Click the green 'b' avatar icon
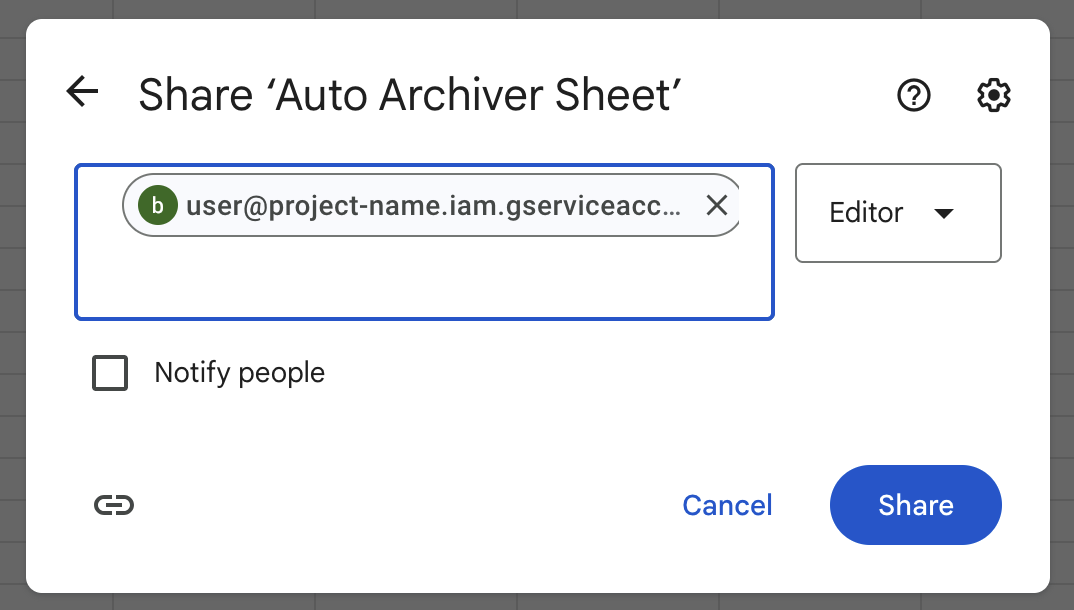 coord(158,205)
